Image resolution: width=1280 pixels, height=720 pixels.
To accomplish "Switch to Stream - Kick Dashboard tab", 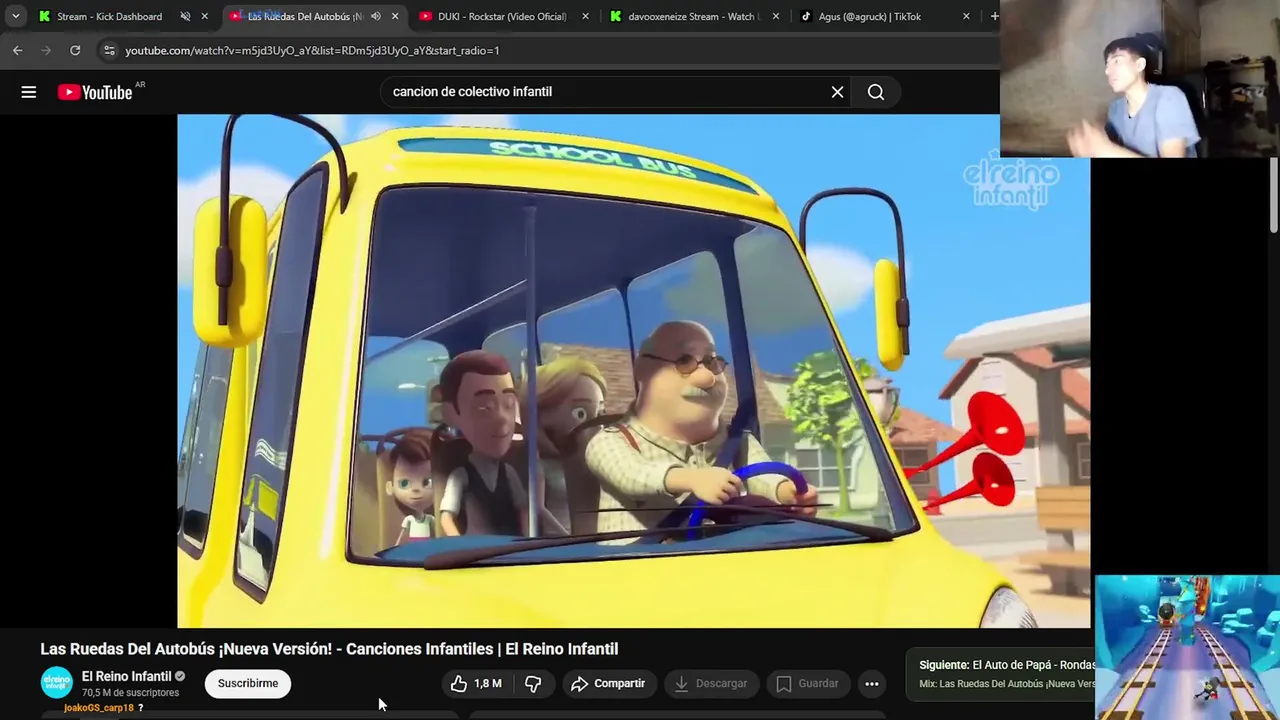I will 109,16.
